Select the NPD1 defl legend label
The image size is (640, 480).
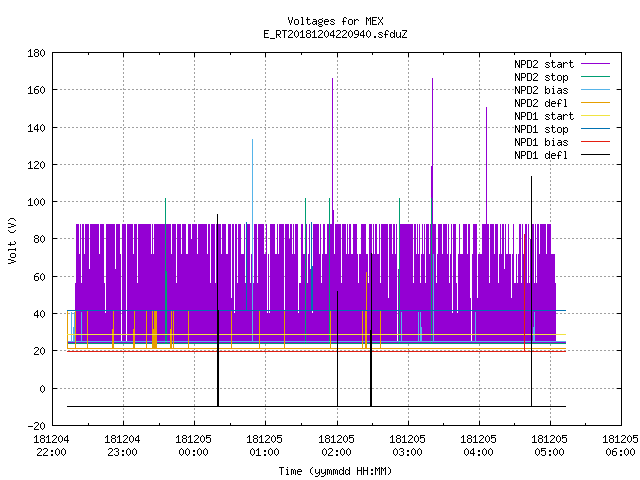click(541, 155)
